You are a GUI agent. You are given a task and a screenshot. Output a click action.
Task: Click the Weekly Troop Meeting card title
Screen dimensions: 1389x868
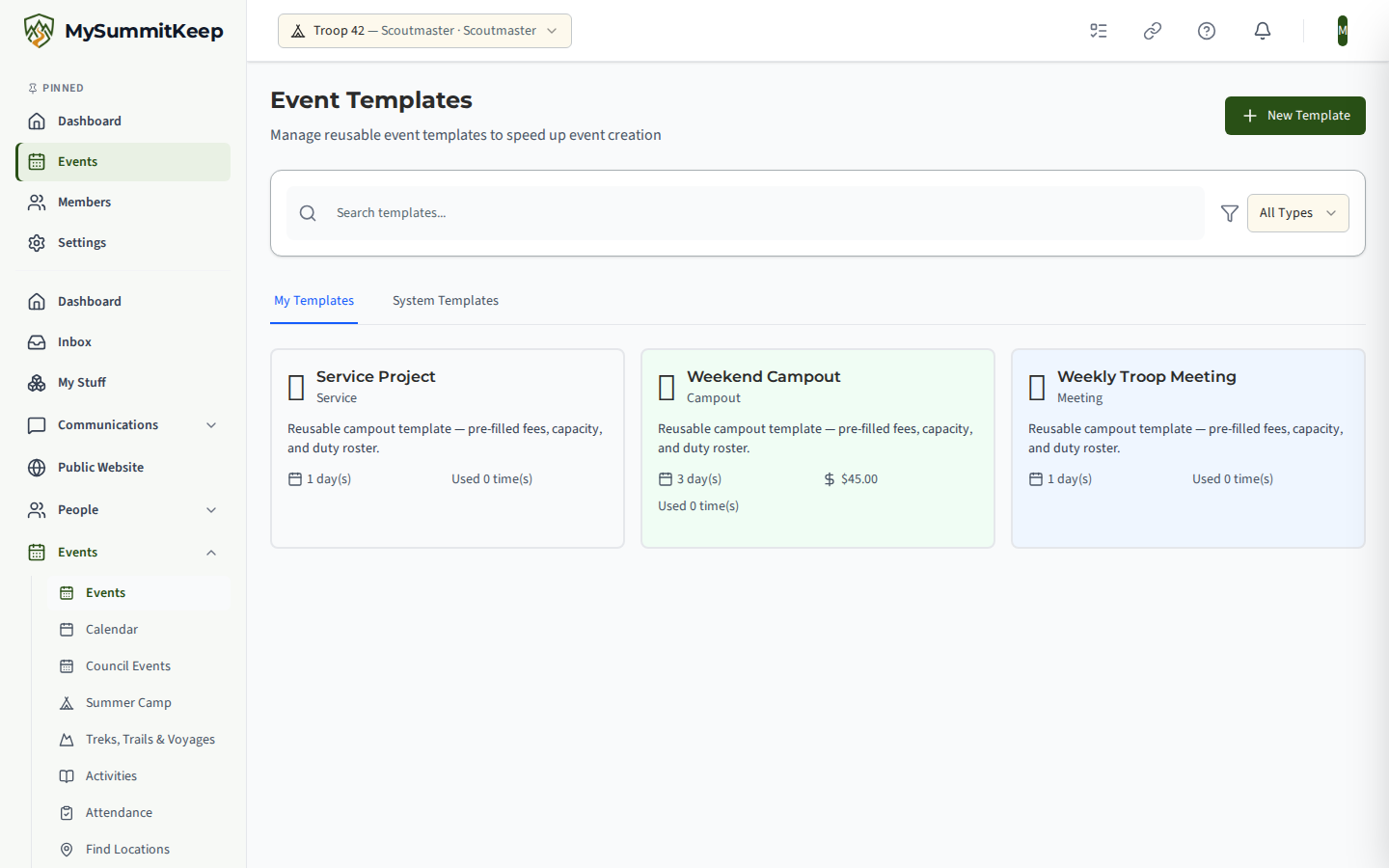[x=1147, y=377]
